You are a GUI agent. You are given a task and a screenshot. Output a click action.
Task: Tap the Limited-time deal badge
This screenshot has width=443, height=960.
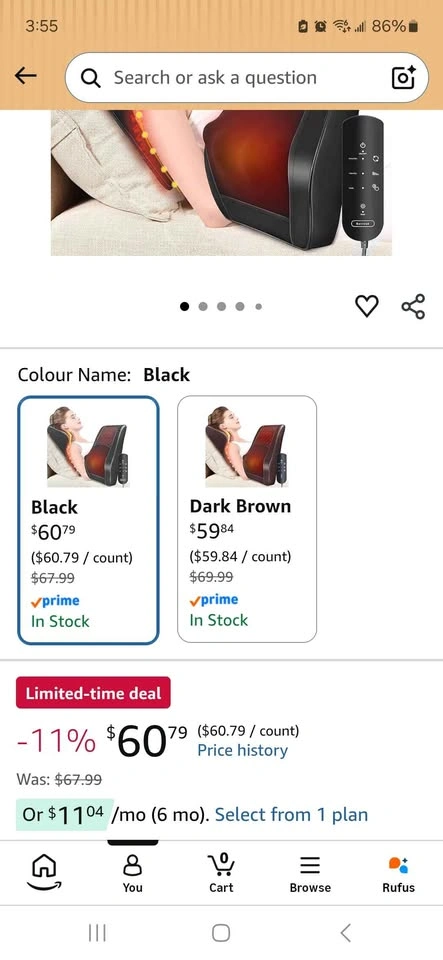click(x=93, y=693)
